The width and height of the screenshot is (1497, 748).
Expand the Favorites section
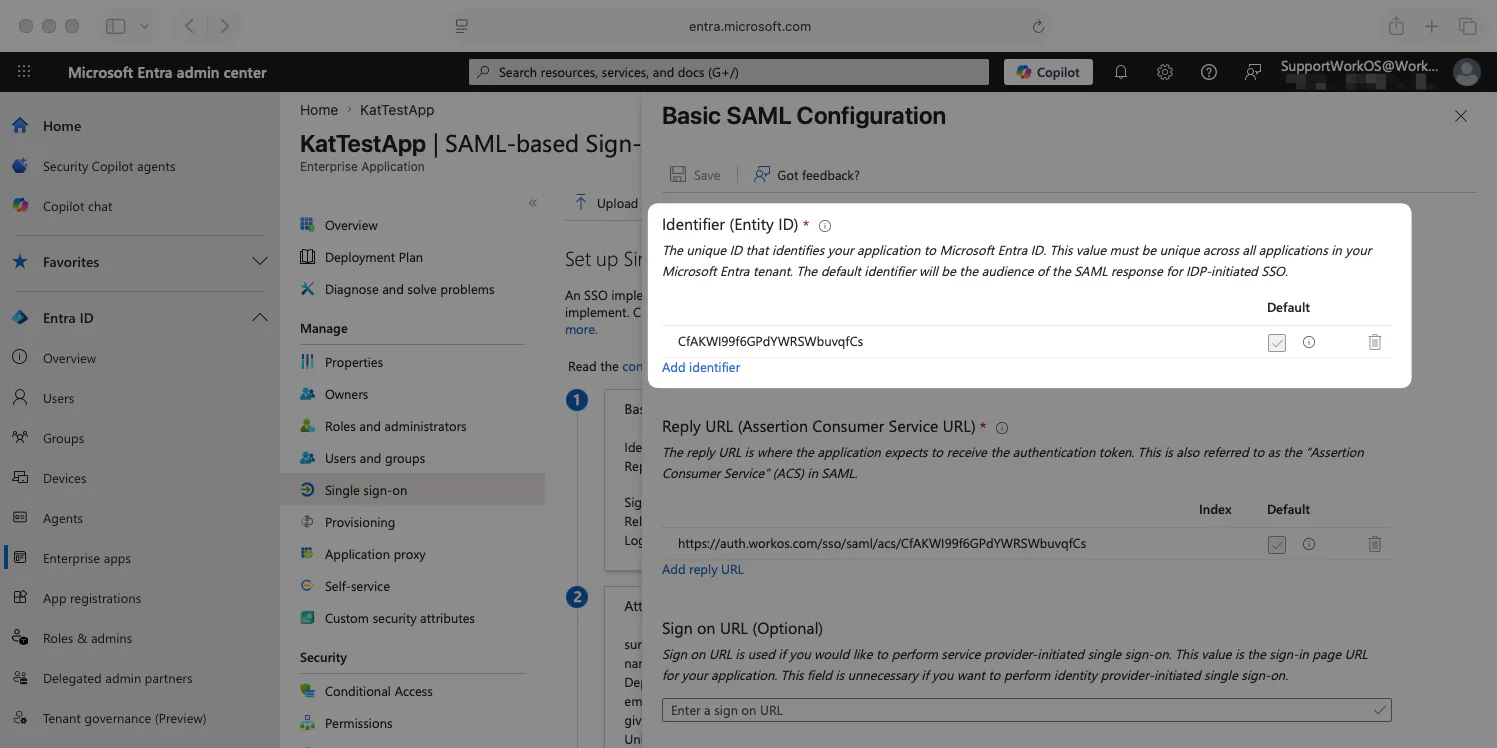tap(260, 262)
